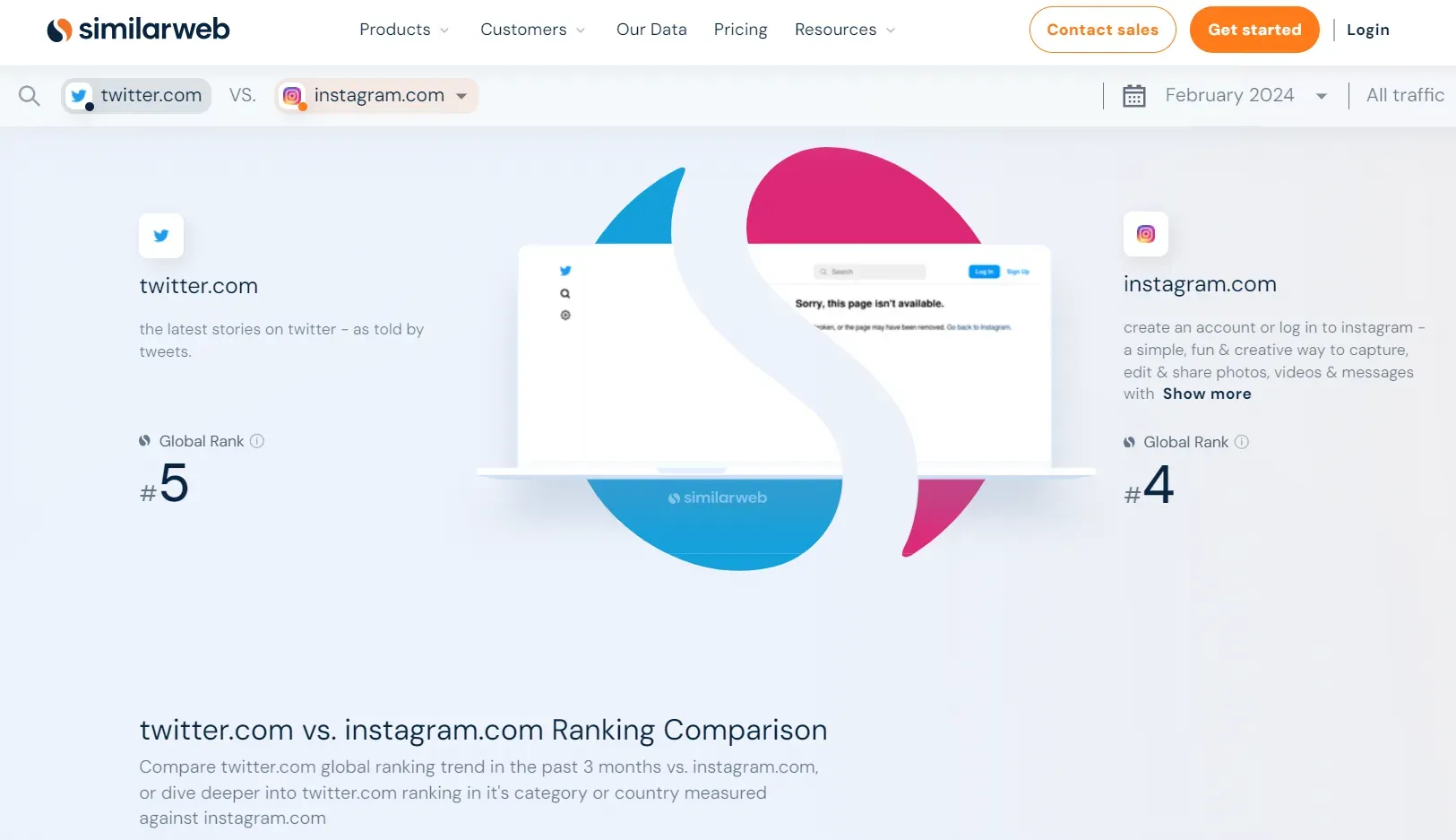This screenshot has width=1456, height=840.
Task: Click the Twitter icon above twitter.com heading
Action: (x=160, y=236)
